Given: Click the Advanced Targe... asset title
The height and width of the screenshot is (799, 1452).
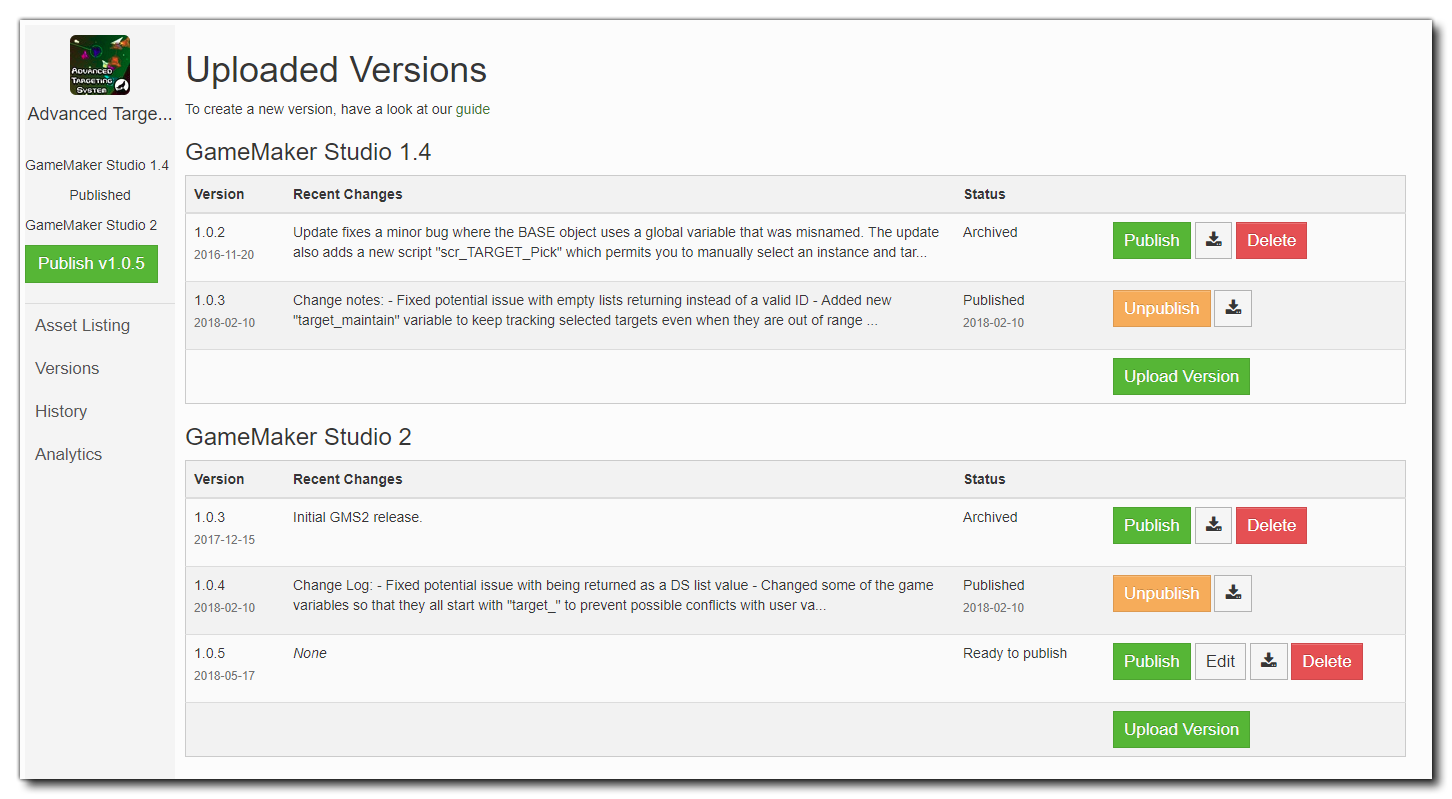Looking at the screenshot, I should [100, 114].
